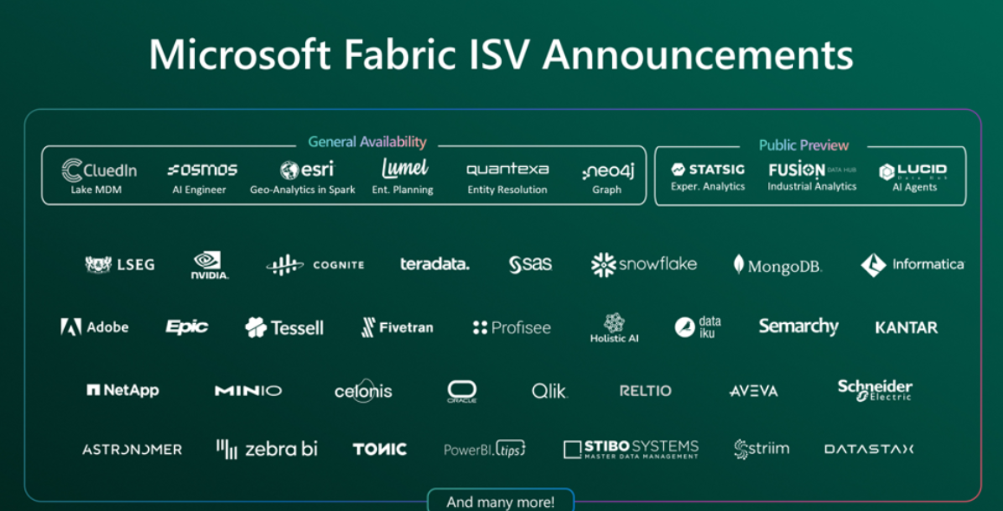This screenshot has width=1003, height=511.
Task: Click the NVIDIA logo
Action: click(x=209, y=265)
